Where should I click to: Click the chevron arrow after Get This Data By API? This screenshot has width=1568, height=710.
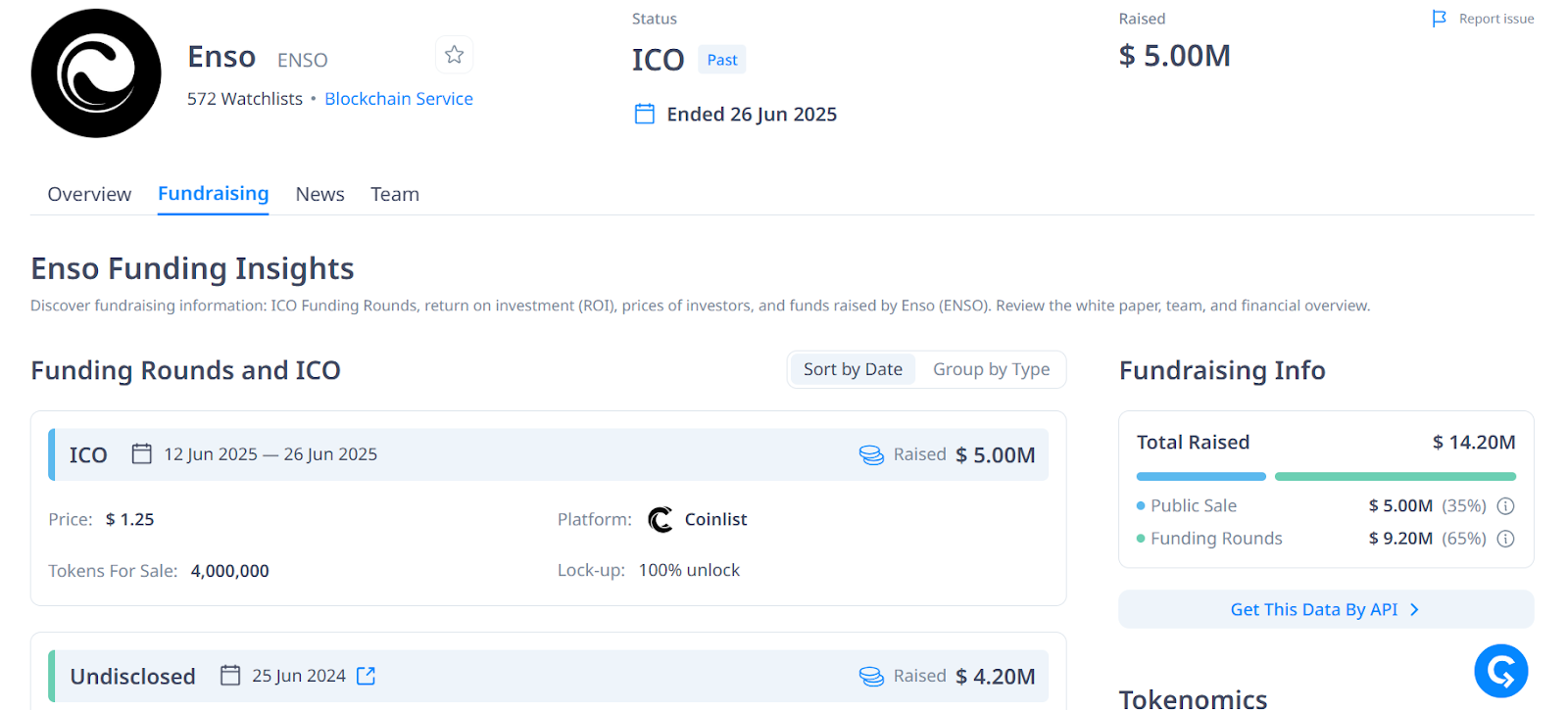1414,609
